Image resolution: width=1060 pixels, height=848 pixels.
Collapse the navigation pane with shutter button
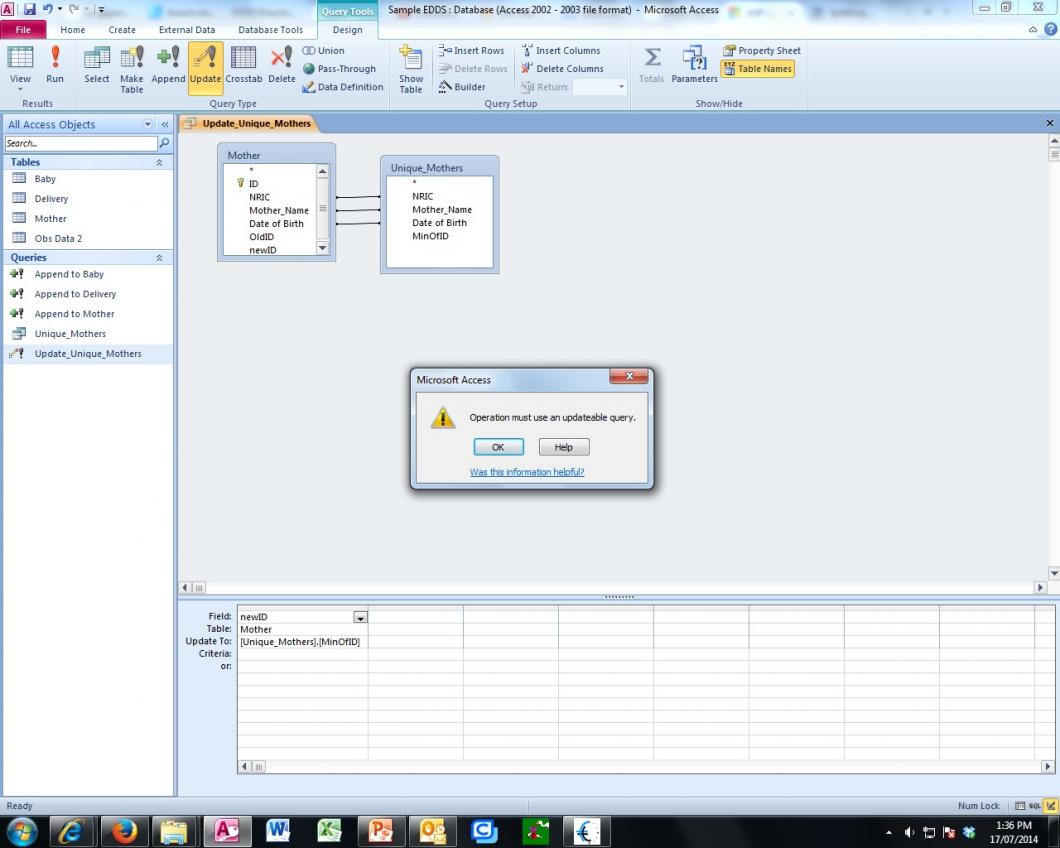(164, 124)
